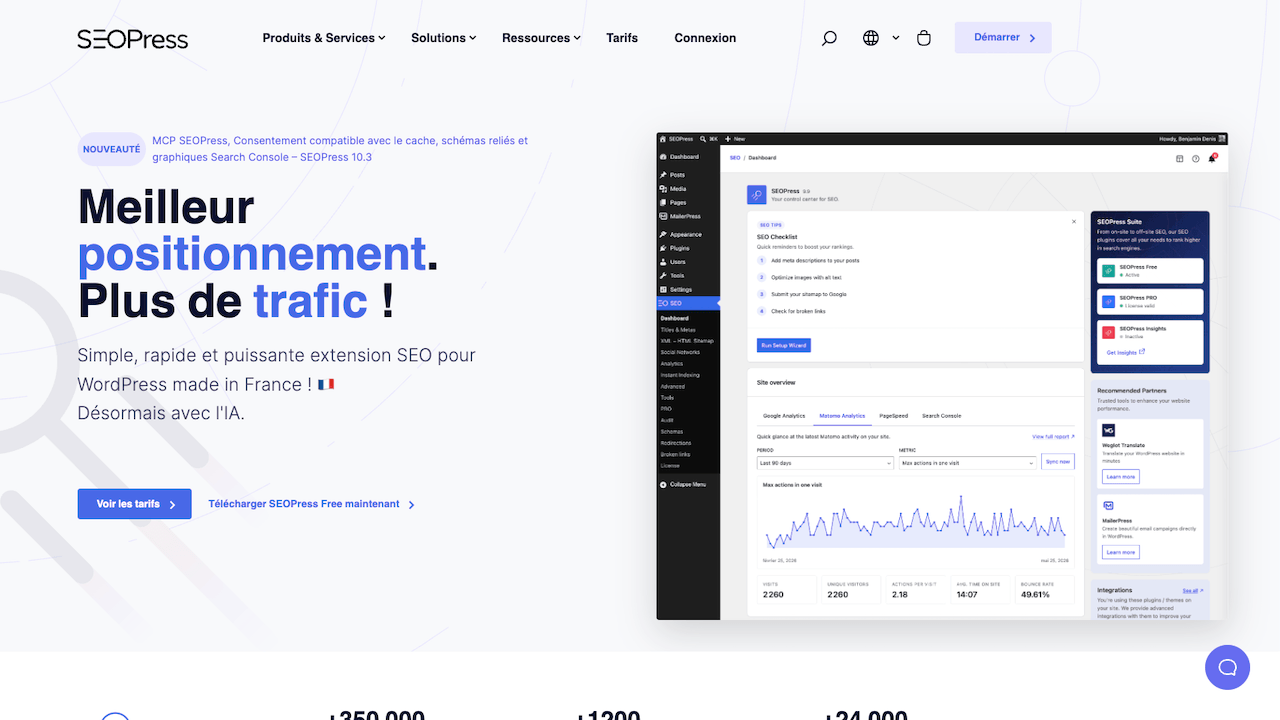Open the language selector chevron
Screen dimensions: 1280x720
[896, 38]
